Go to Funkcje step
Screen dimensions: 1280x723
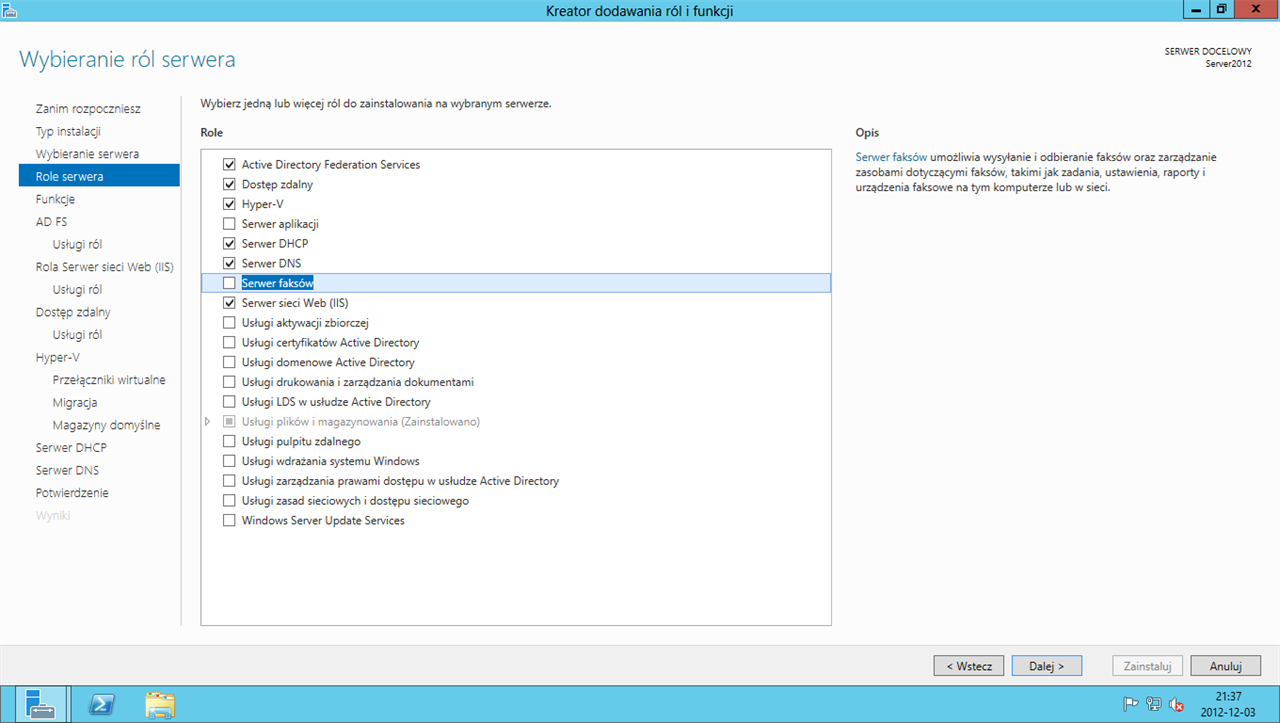pos(55,199)
